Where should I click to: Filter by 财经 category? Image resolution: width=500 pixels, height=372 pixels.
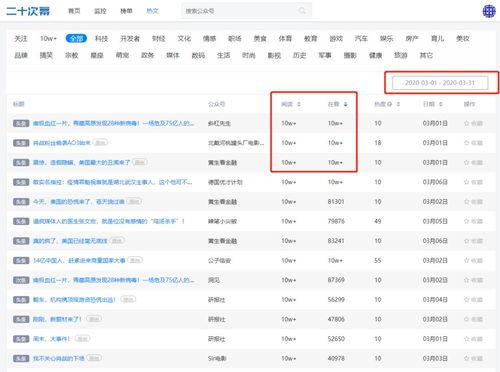[159, 39]
